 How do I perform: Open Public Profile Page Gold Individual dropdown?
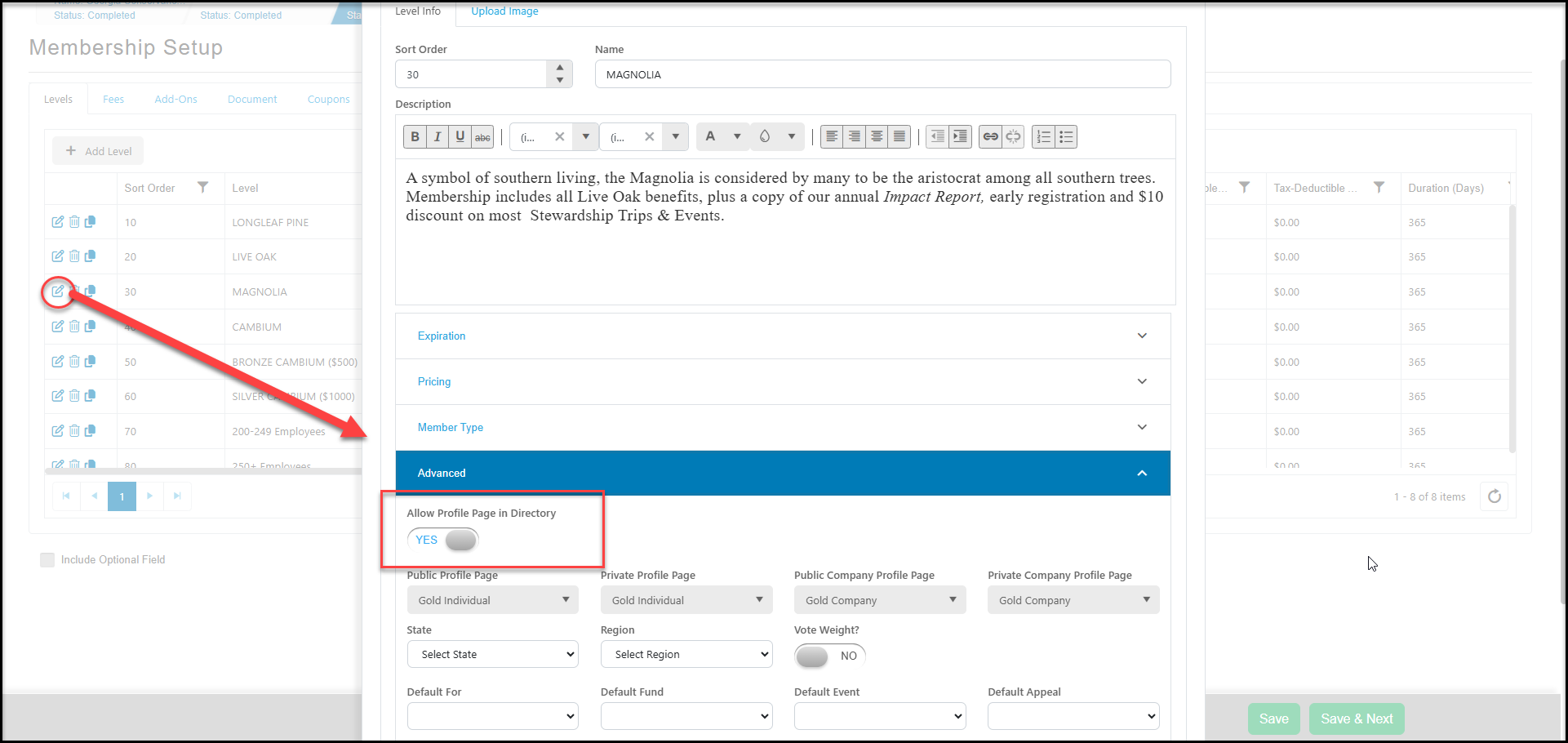(x=493, y=600)
